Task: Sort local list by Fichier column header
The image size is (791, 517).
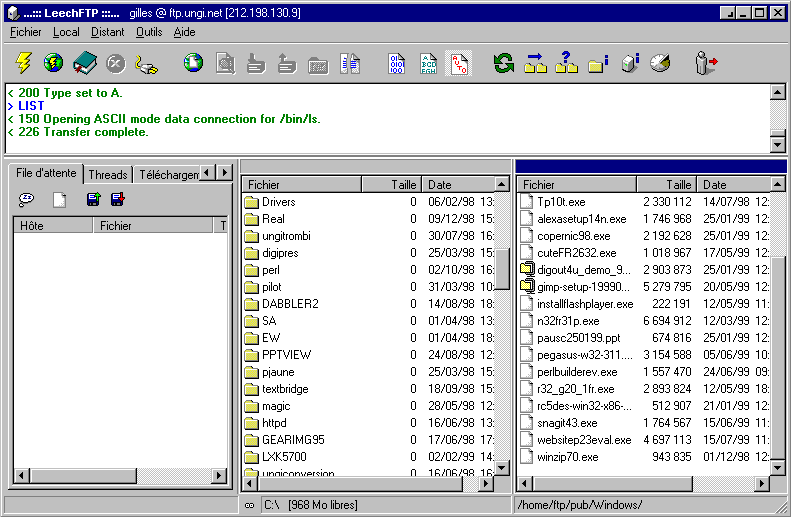Action: tap(302, 185)
